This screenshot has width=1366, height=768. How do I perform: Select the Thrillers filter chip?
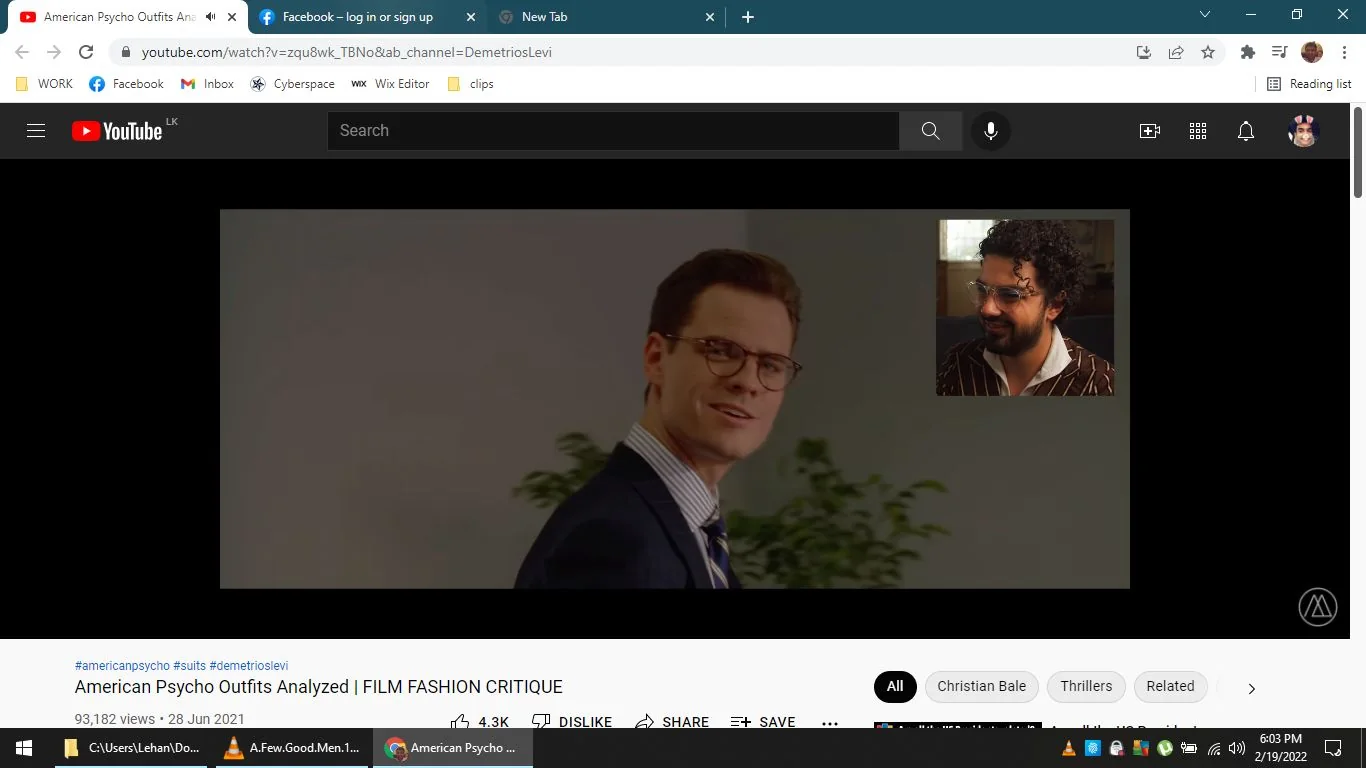click(1086, 686)
